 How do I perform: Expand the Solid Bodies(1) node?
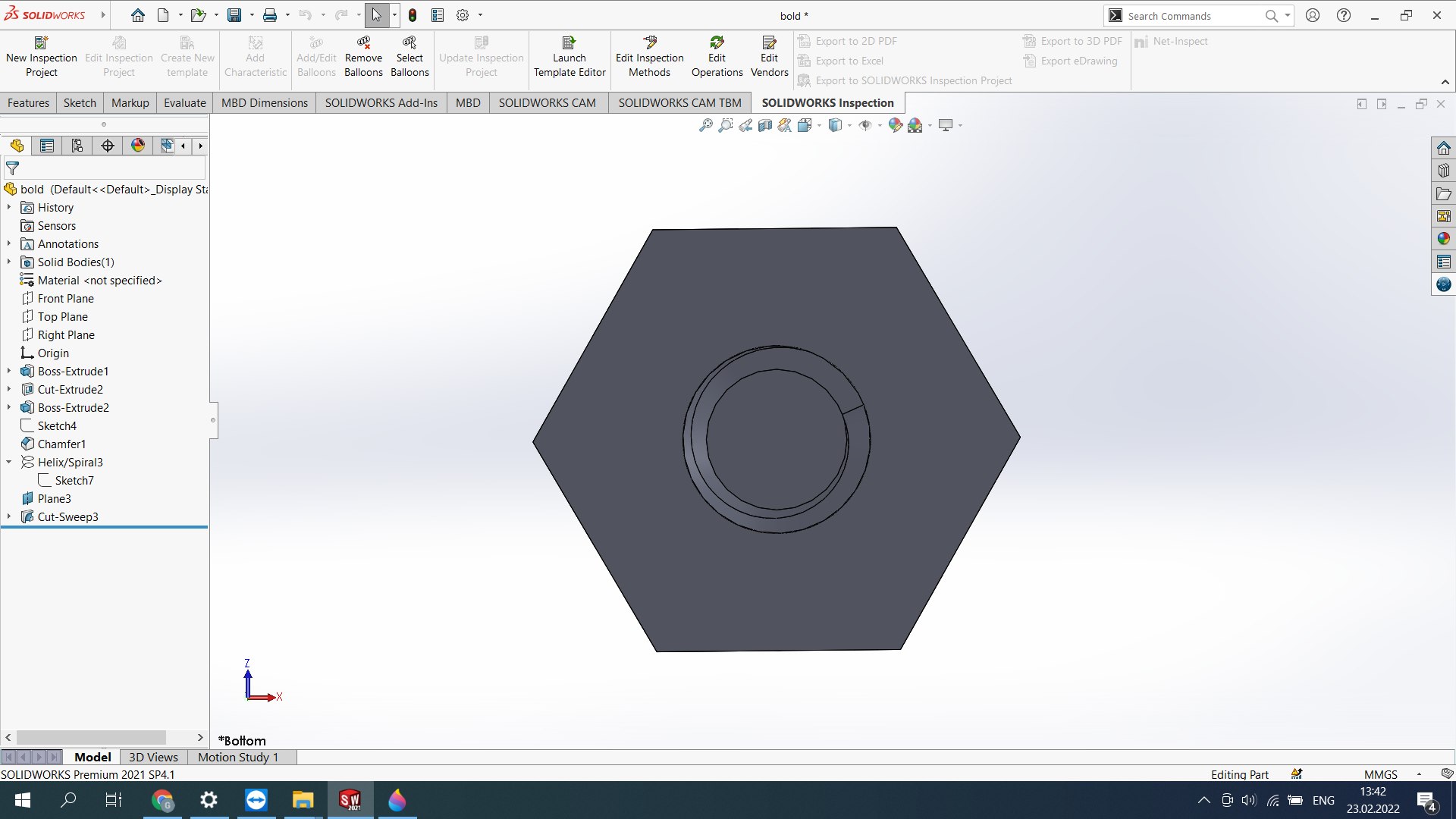coord(9,262)
